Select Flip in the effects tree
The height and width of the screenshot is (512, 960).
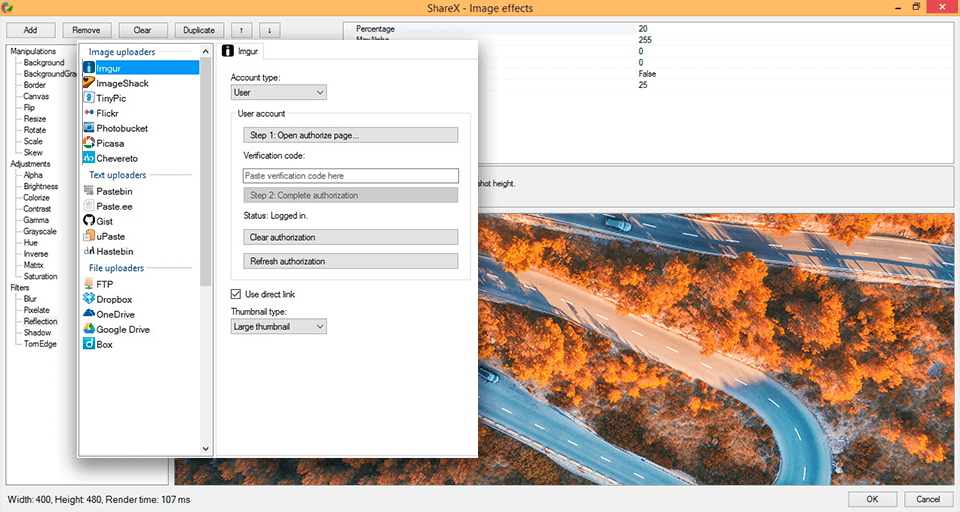tap(29, 107)
